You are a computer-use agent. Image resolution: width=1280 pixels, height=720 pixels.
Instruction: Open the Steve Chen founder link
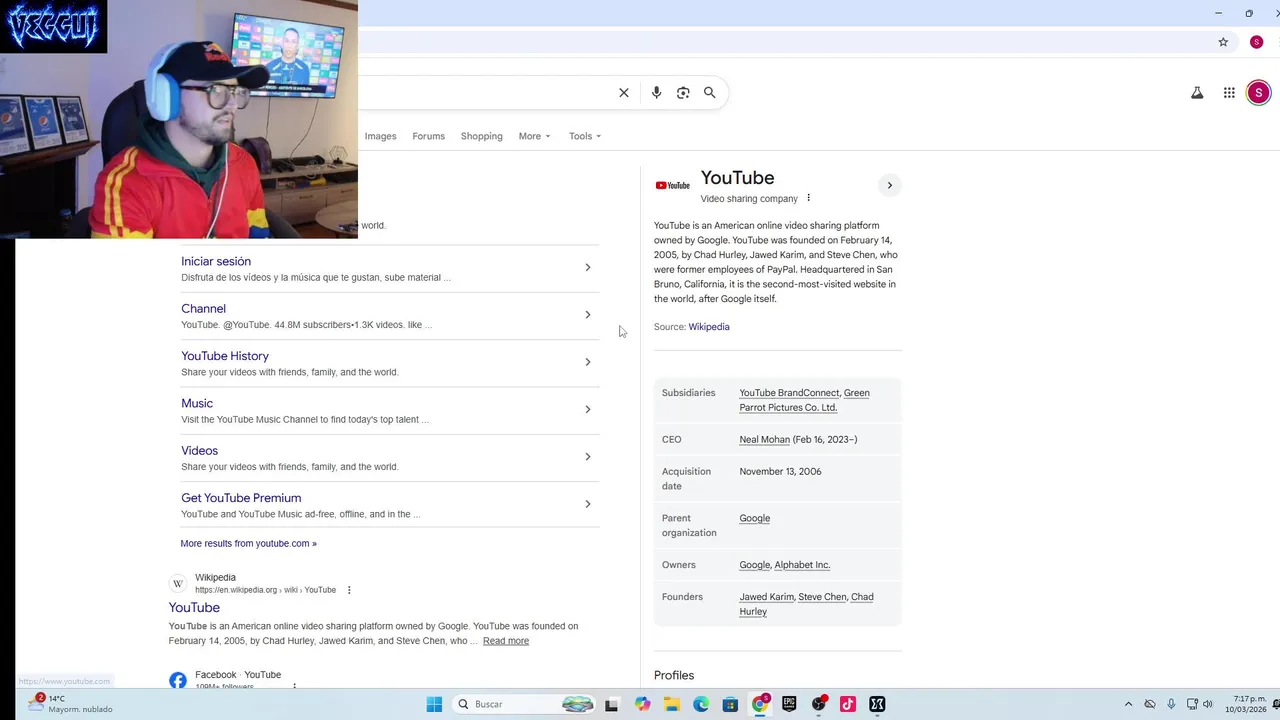click(822, 597)
